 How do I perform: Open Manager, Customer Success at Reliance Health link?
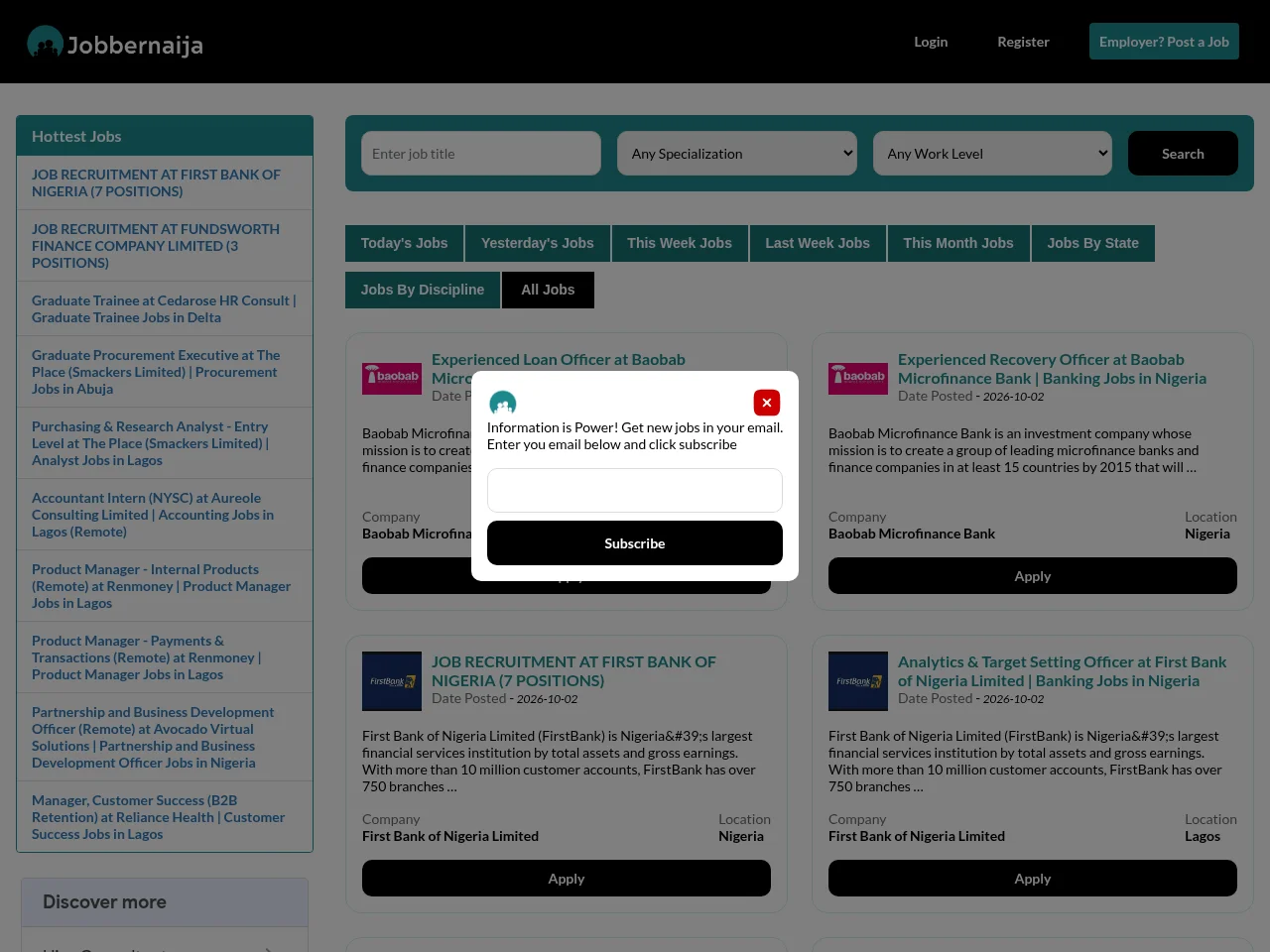pyautogui.click(x=159, y=817)
